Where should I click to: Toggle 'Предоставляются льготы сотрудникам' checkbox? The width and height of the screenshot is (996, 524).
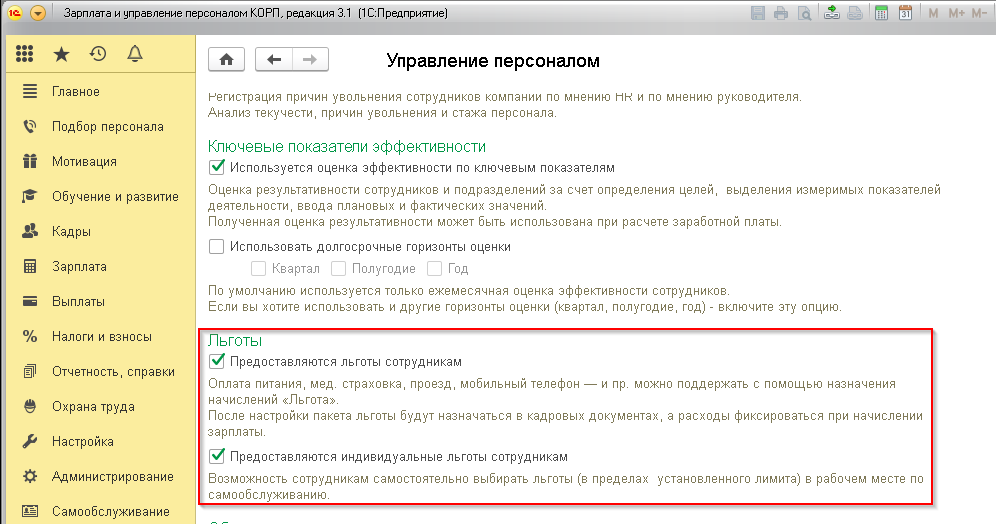point(217,361)
